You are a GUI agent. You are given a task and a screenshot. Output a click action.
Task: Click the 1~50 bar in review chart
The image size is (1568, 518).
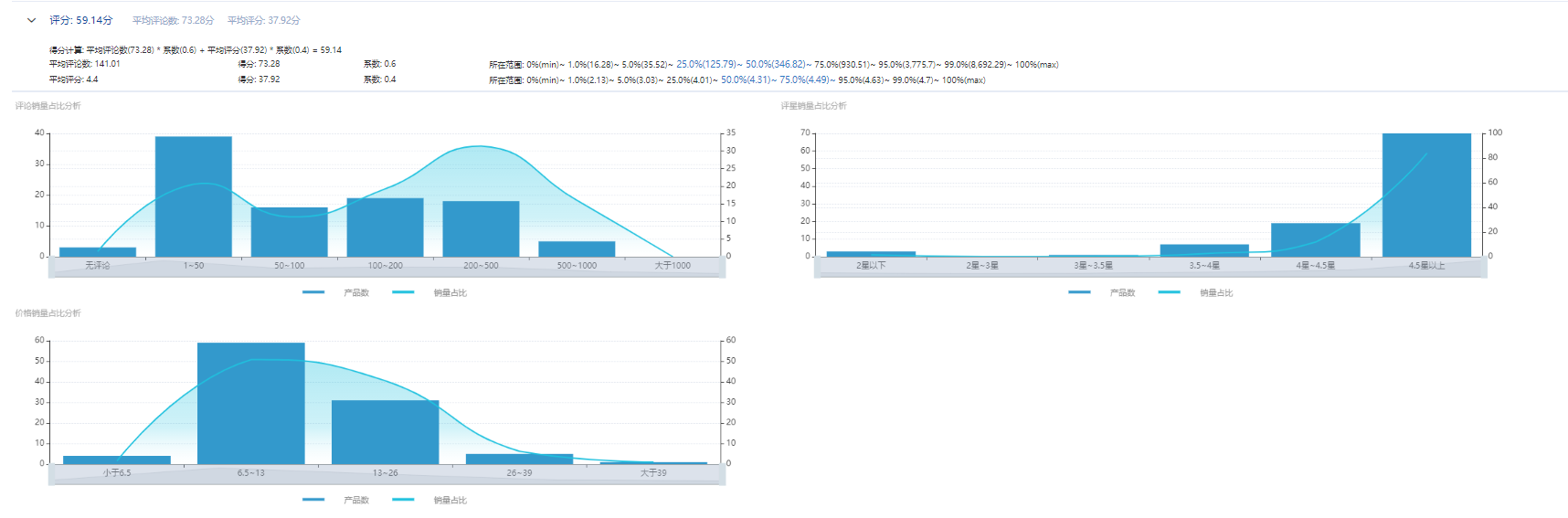193,196
